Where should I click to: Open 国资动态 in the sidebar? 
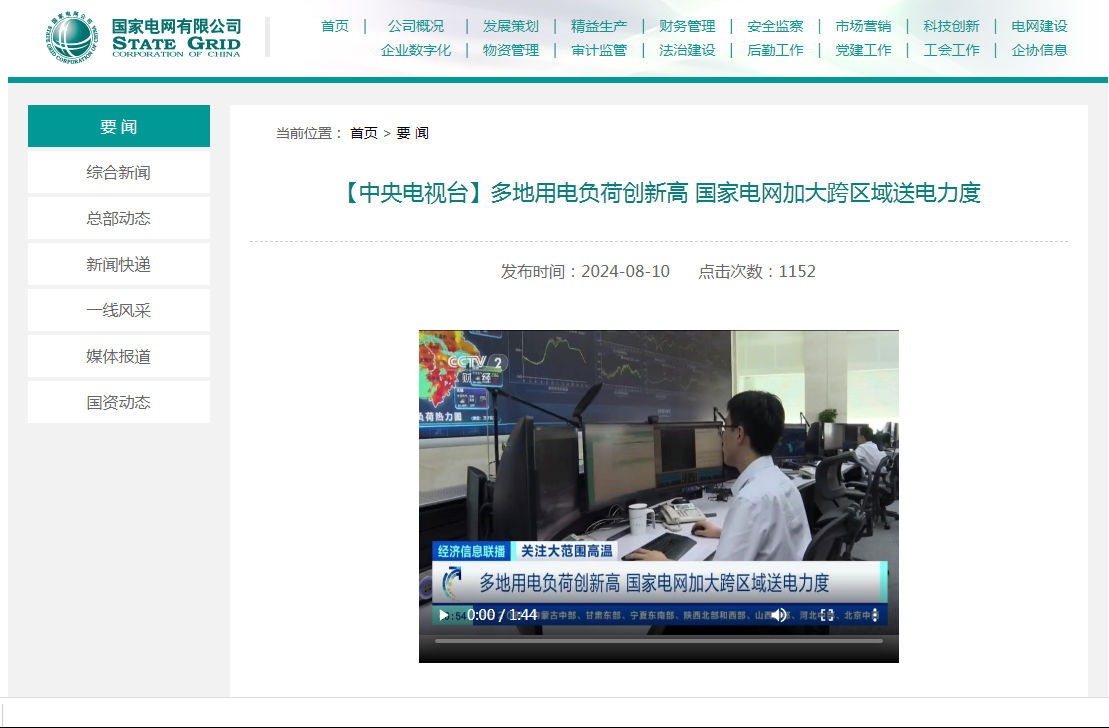(119, 403)
